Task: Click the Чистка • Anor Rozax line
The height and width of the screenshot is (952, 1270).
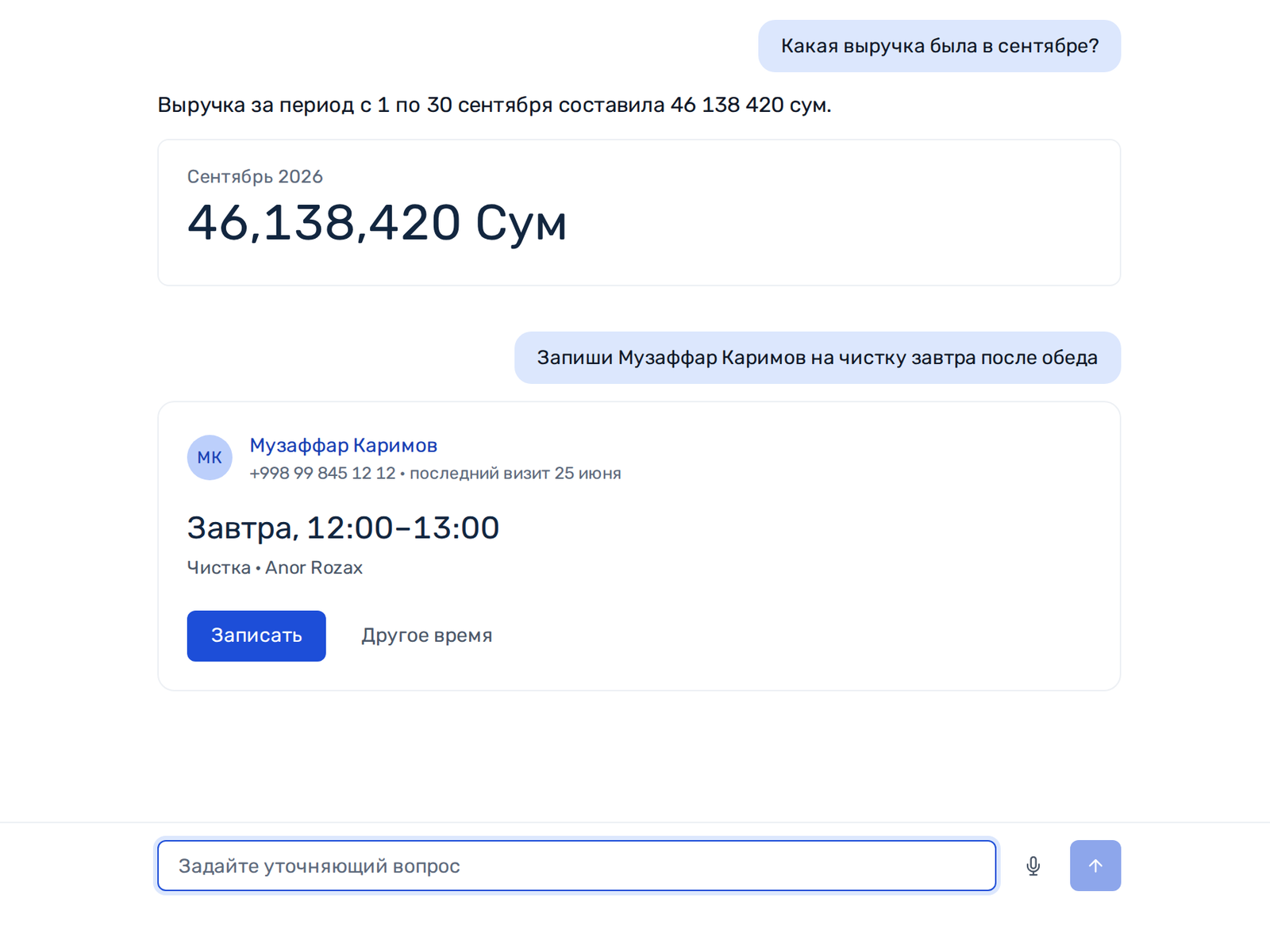Action: coord(275,567)
